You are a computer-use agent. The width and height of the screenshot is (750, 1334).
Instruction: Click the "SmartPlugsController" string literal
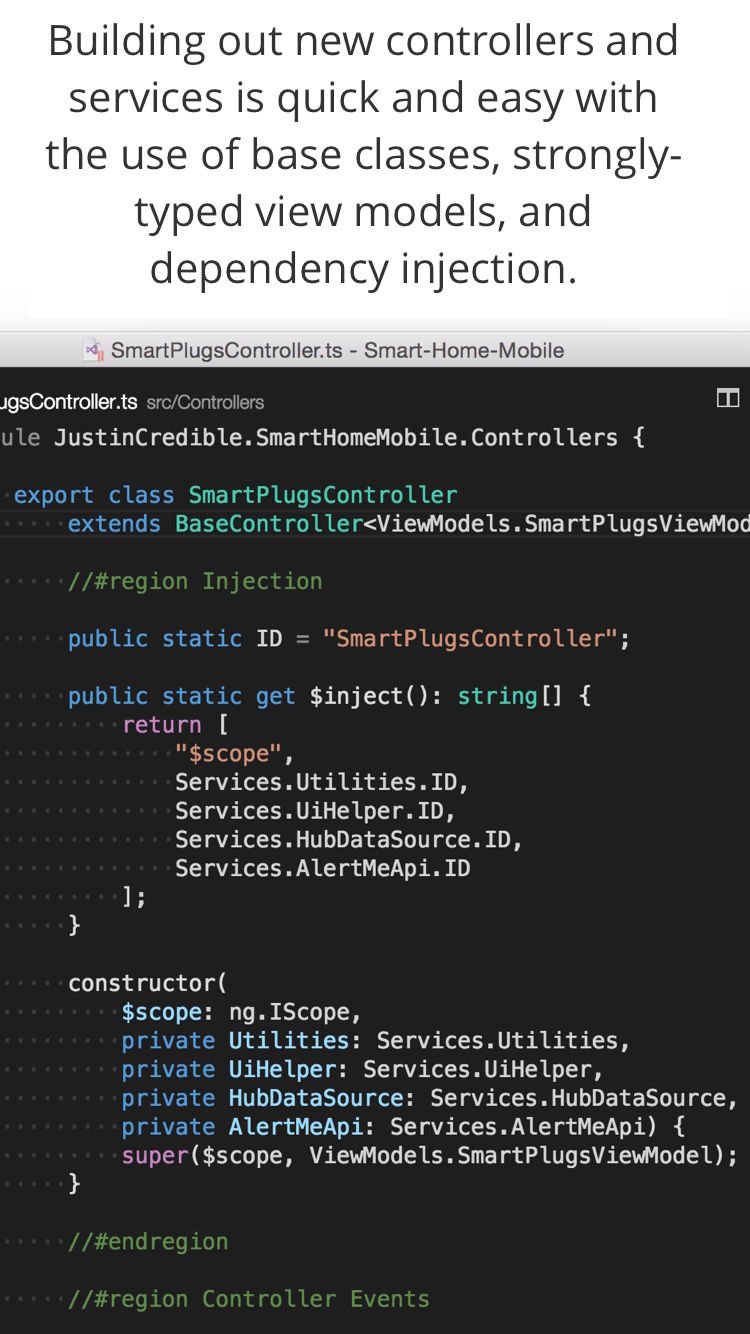(470, 638)
